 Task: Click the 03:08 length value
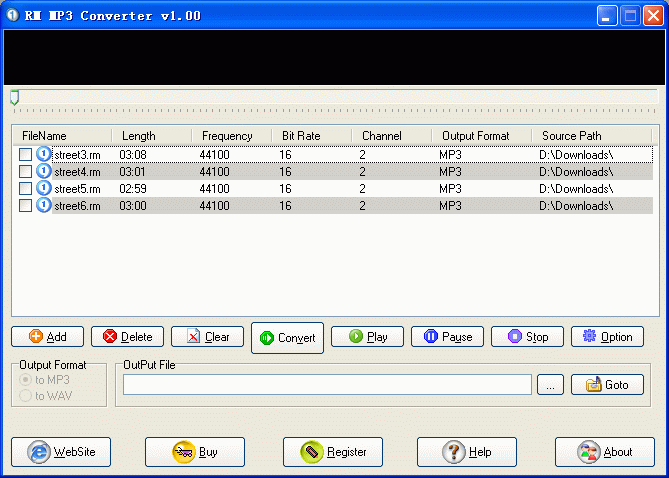point(133,154)
